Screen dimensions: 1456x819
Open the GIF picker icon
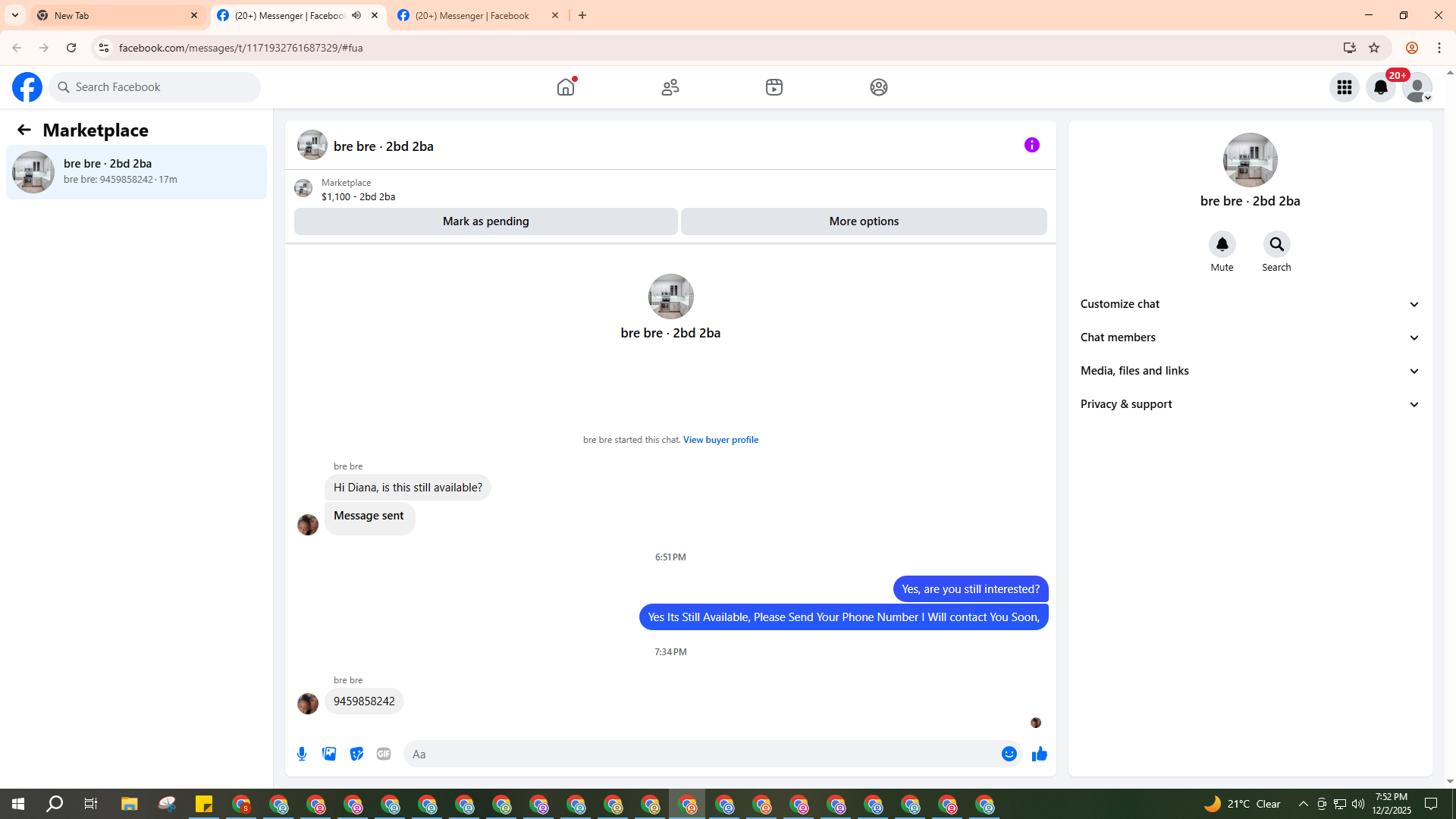[x=384, y=754]
